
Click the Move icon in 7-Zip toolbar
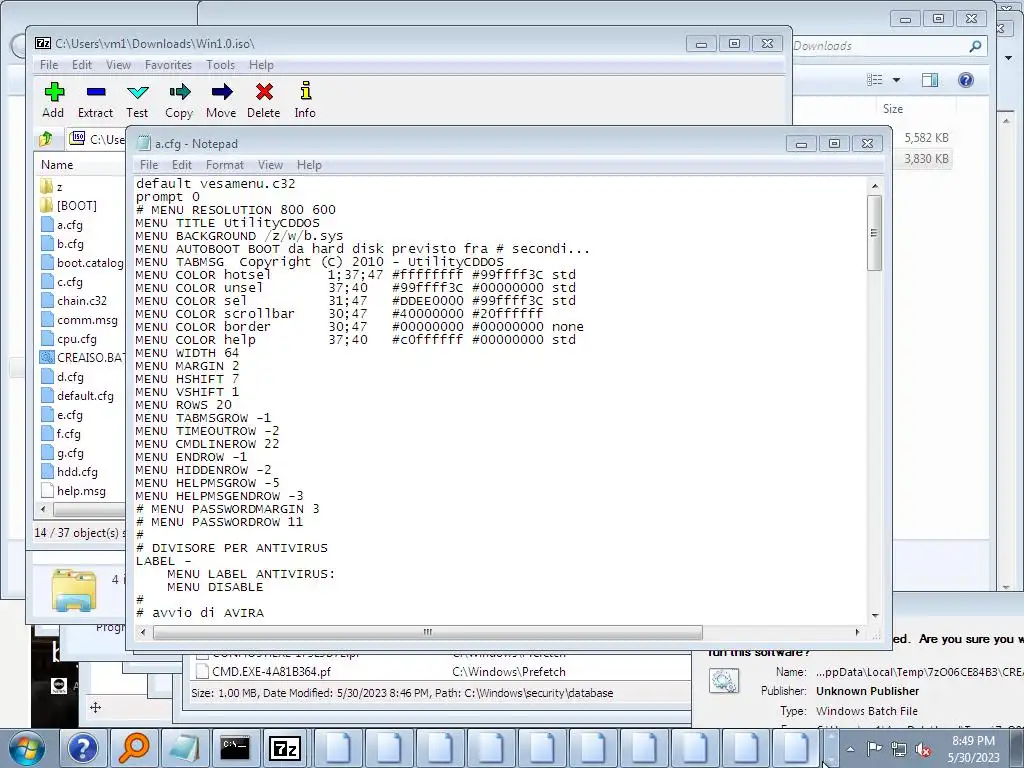[221, 100]
